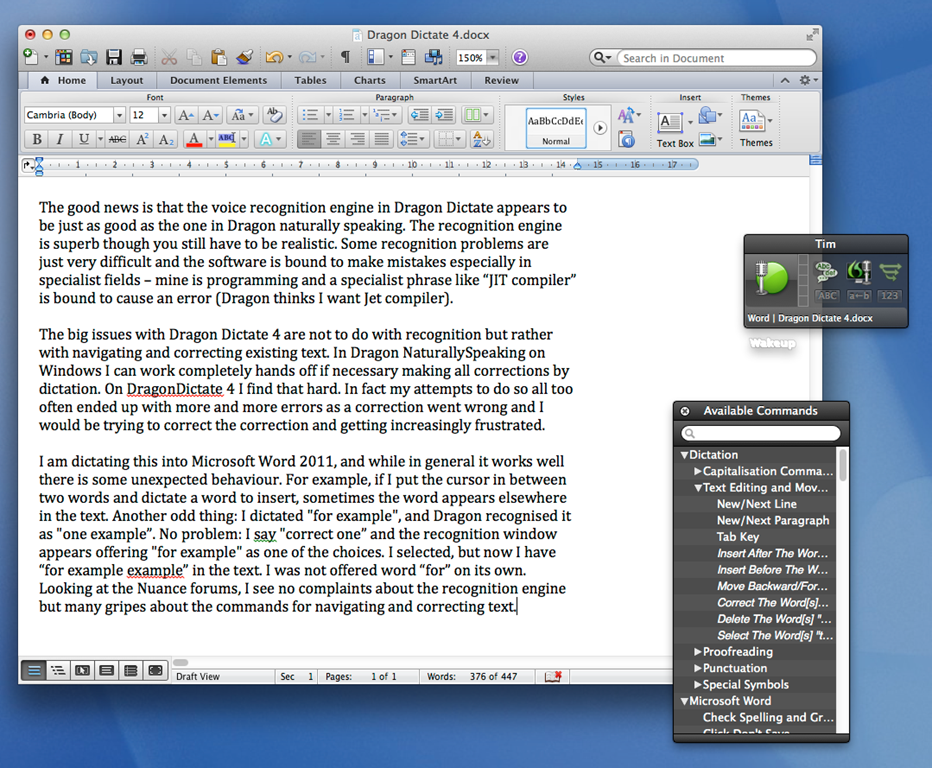Viewport: 932px width, 768px height.
Task: Switch to the Tables tab
Action: (310, 80)
